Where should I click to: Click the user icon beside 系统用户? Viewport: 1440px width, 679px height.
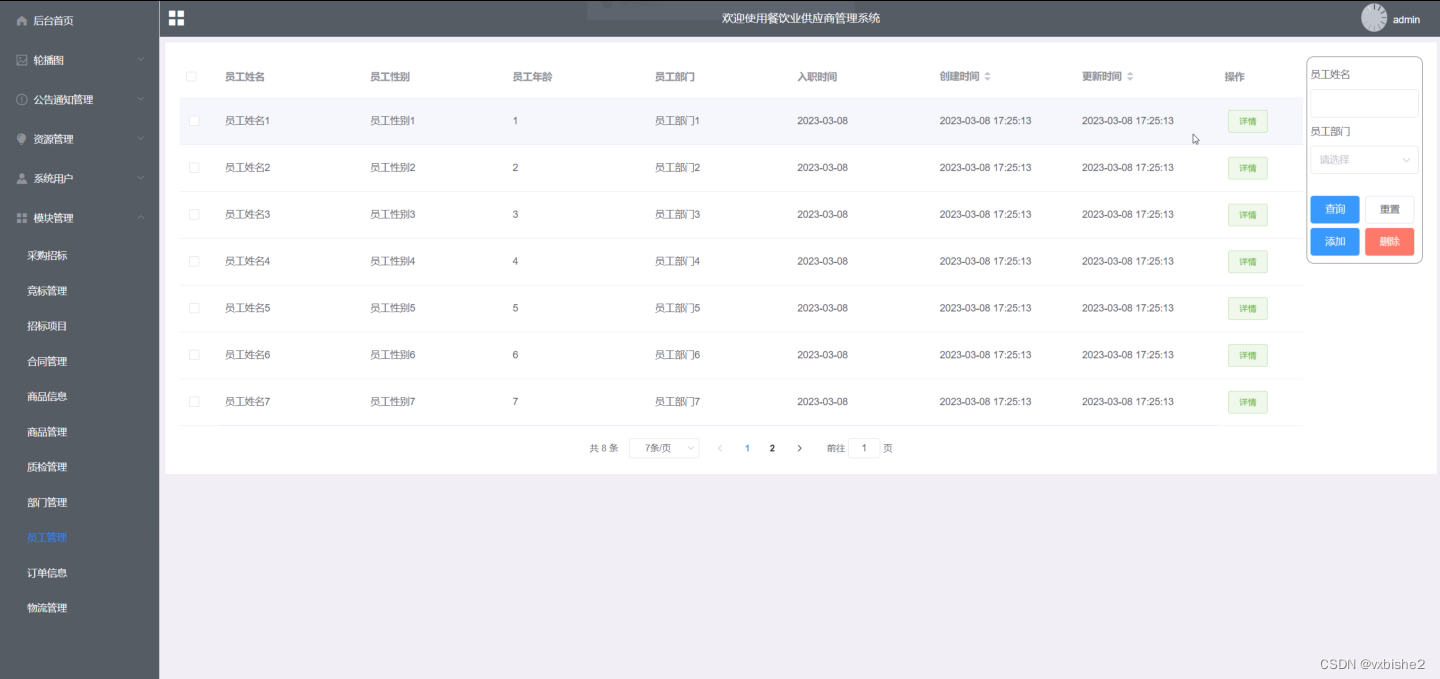click(x=22, y=179)
